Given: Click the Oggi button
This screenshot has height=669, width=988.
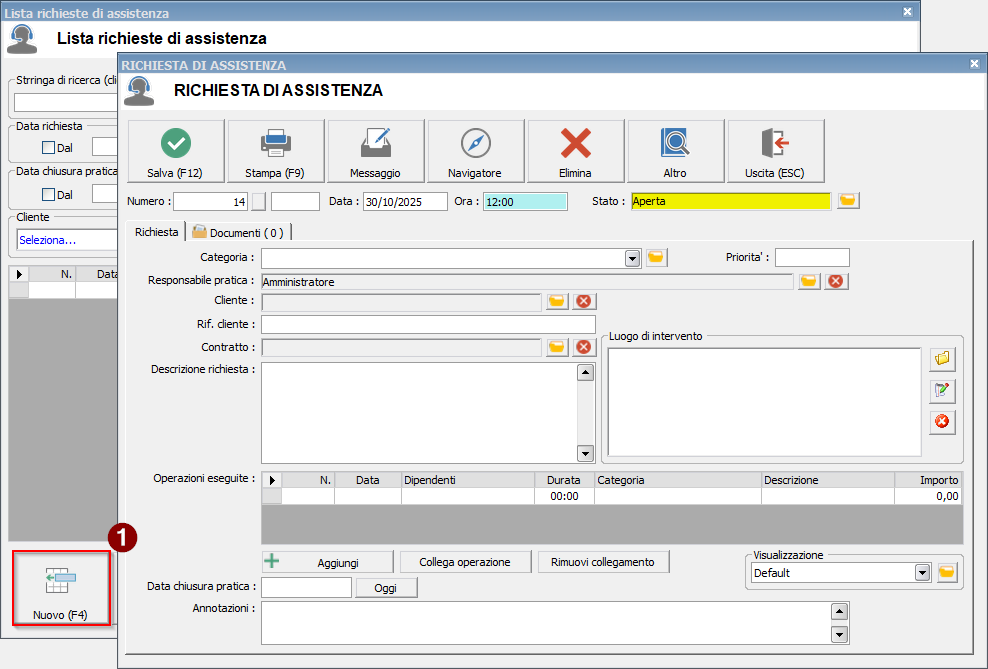Looking at the screenshot, I should pyautogui.click(x=386, y=588).
